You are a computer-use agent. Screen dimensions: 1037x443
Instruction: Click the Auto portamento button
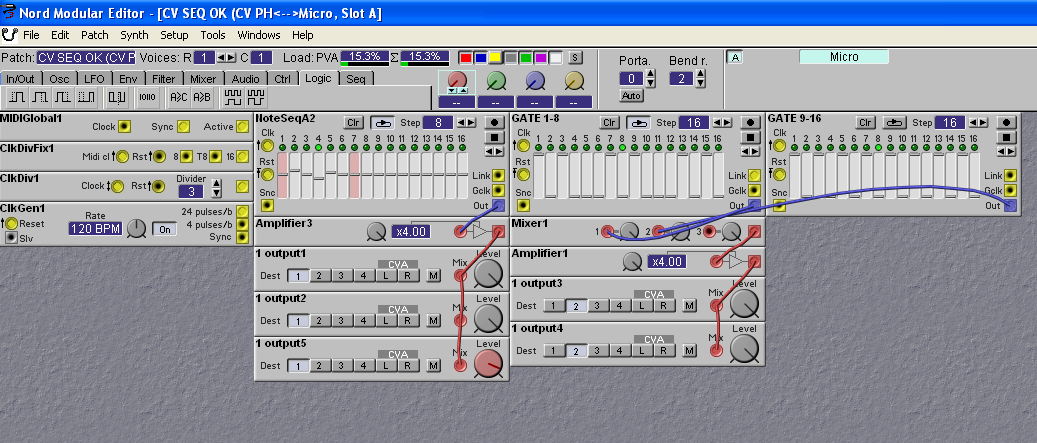631,96
